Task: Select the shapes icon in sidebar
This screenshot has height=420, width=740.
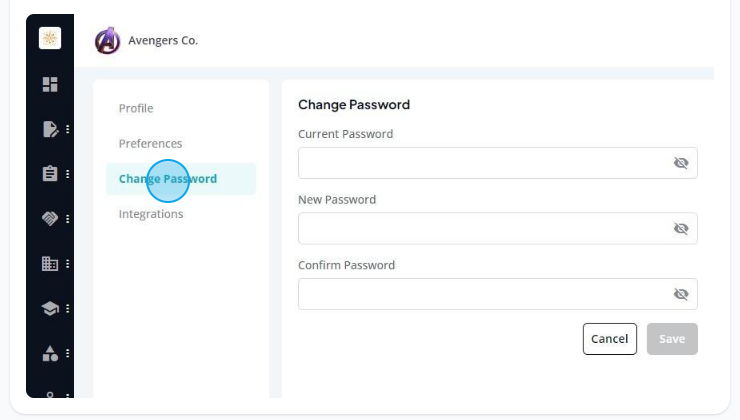Action: (50, 353)
